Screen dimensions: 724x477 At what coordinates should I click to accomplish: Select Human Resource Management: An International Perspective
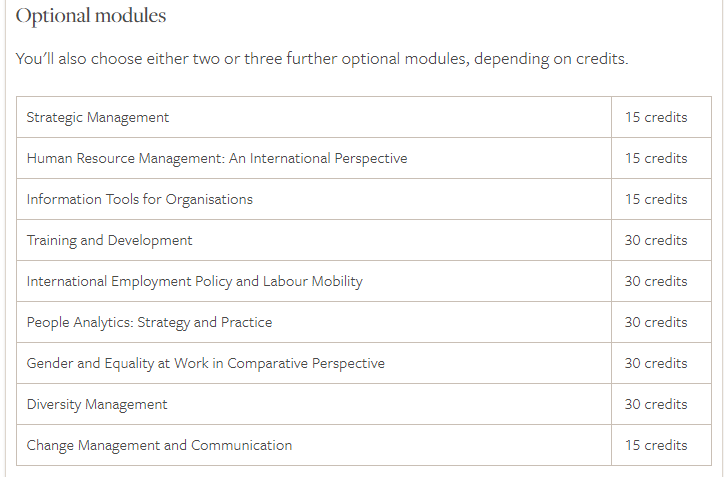click(217, 158)
